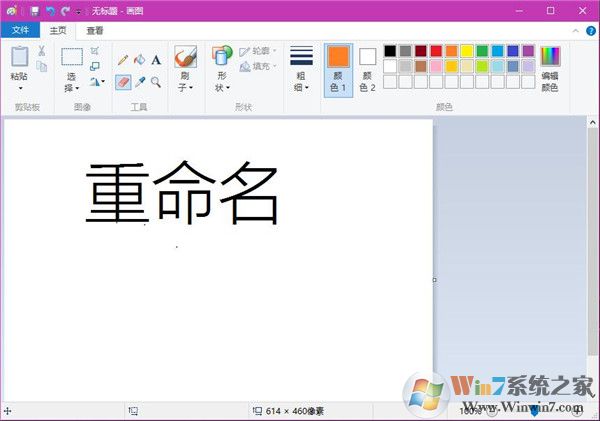Switch to the 主页 Home tab

pyautogui.click(x=58, y=30)
